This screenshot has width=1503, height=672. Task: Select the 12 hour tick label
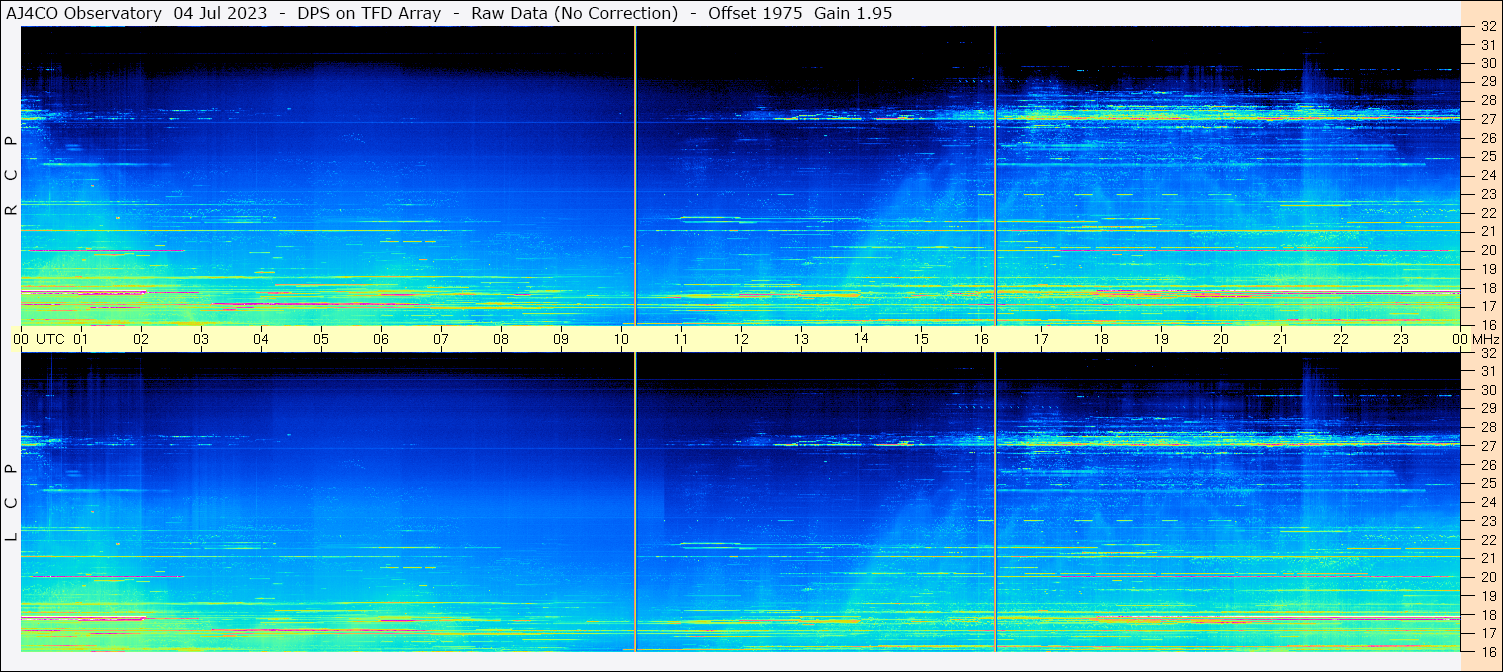[x=741, y=339]
